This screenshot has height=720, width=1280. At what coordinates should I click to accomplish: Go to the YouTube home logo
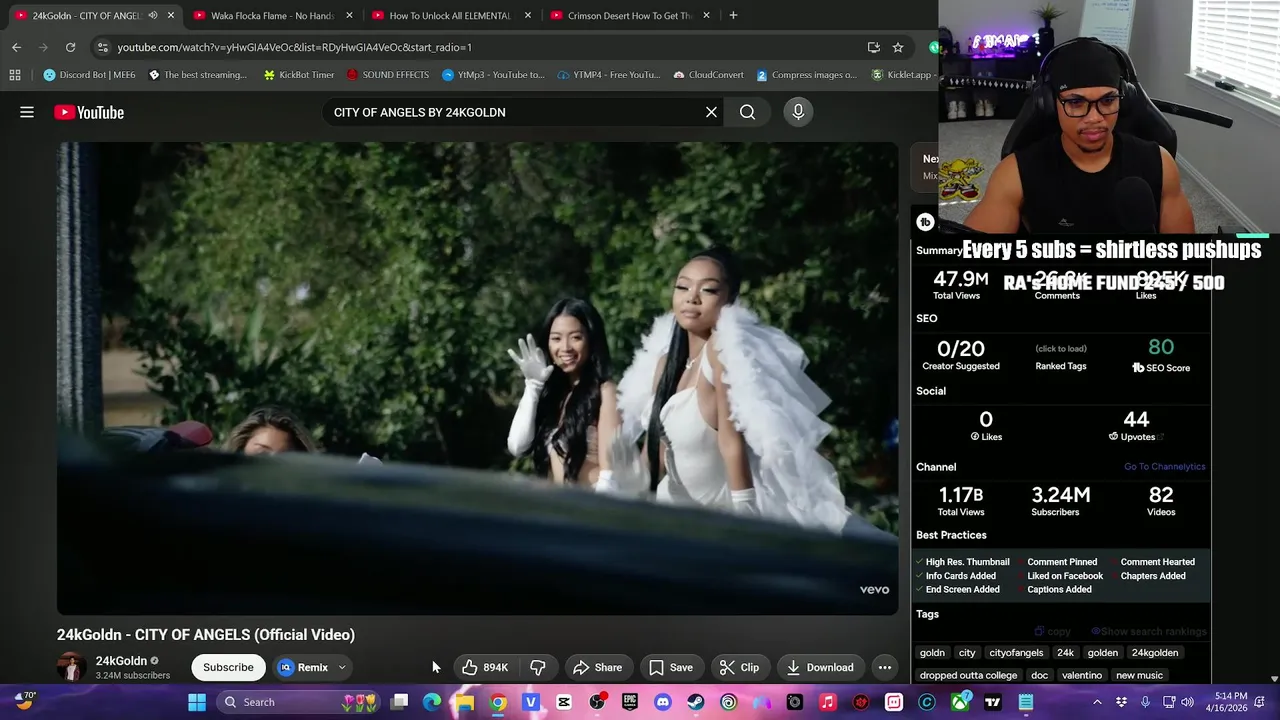[x=89, y=112]
